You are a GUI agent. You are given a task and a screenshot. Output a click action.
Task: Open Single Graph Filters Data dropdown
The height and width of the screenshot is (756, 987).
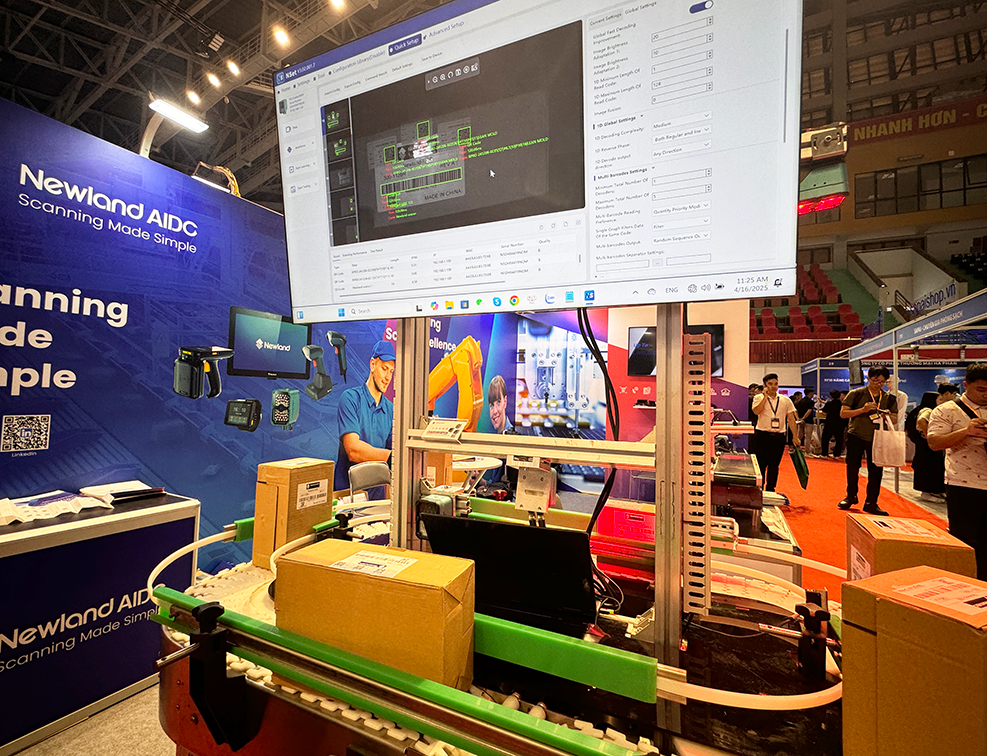(x=680, y=223)
